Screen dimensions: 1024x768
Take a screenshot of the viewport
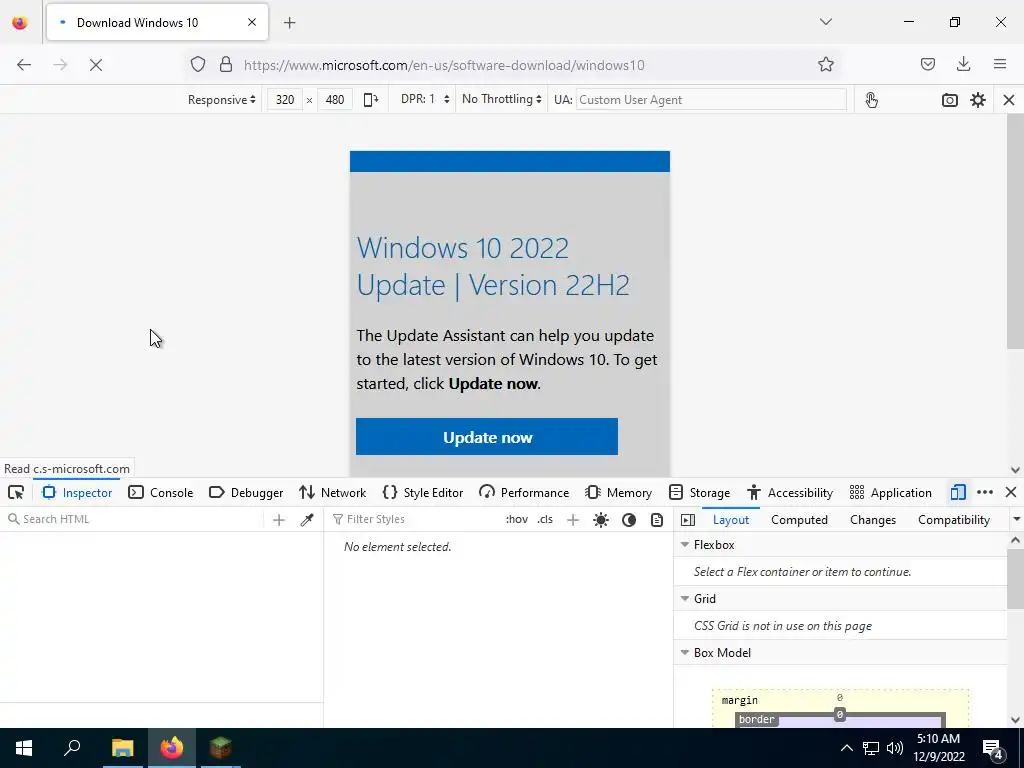coord(950,100)
